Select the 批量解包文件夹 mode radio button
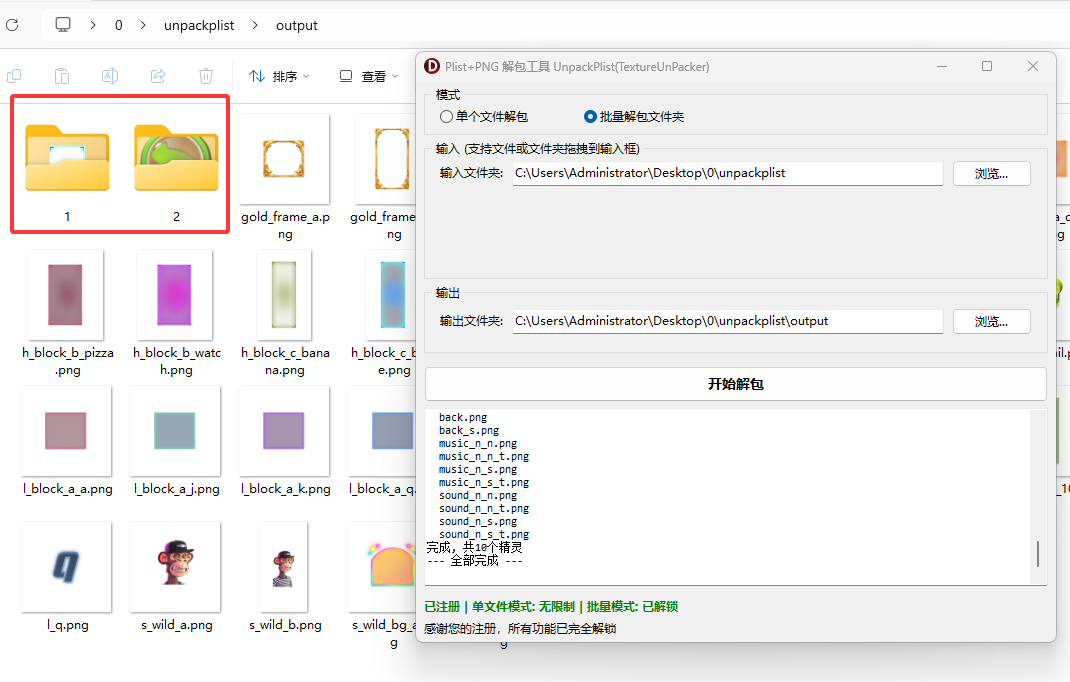 589,115
